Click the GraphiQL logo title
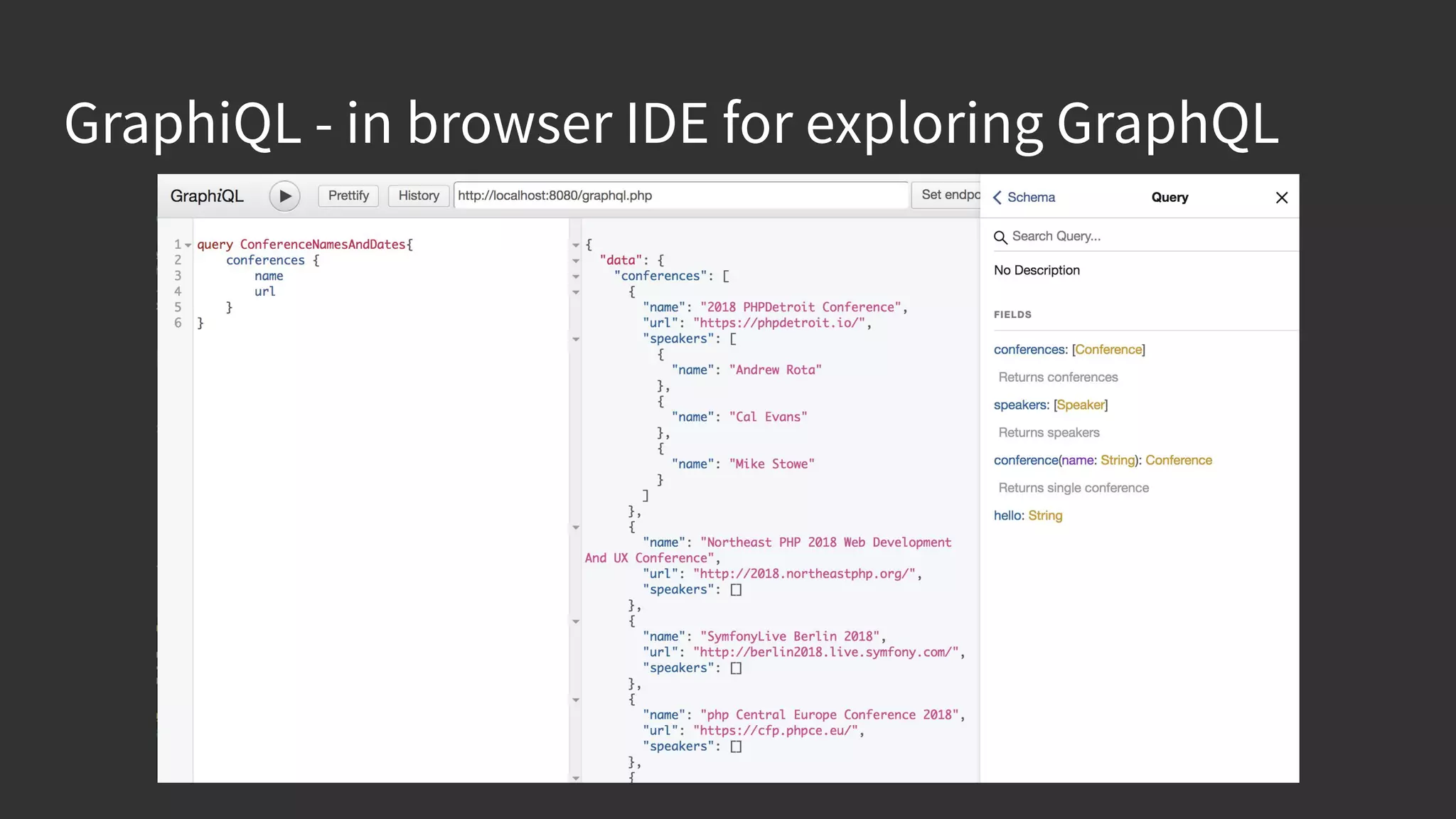 [x=207, y=196]
